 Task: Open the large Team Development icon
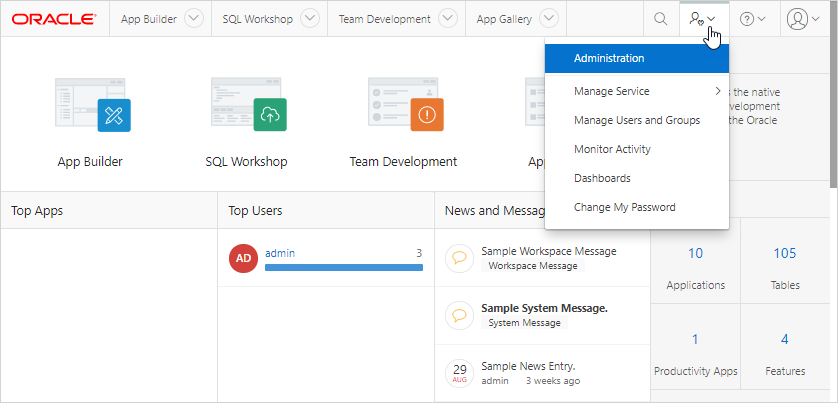pos(406,105)
